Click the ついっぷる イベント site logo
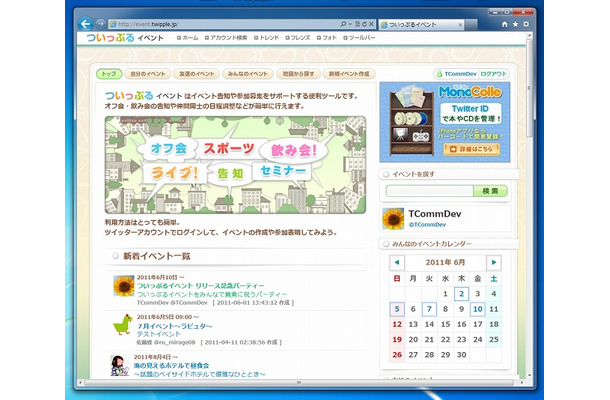 pyautogui.click(x=124, y=38)
